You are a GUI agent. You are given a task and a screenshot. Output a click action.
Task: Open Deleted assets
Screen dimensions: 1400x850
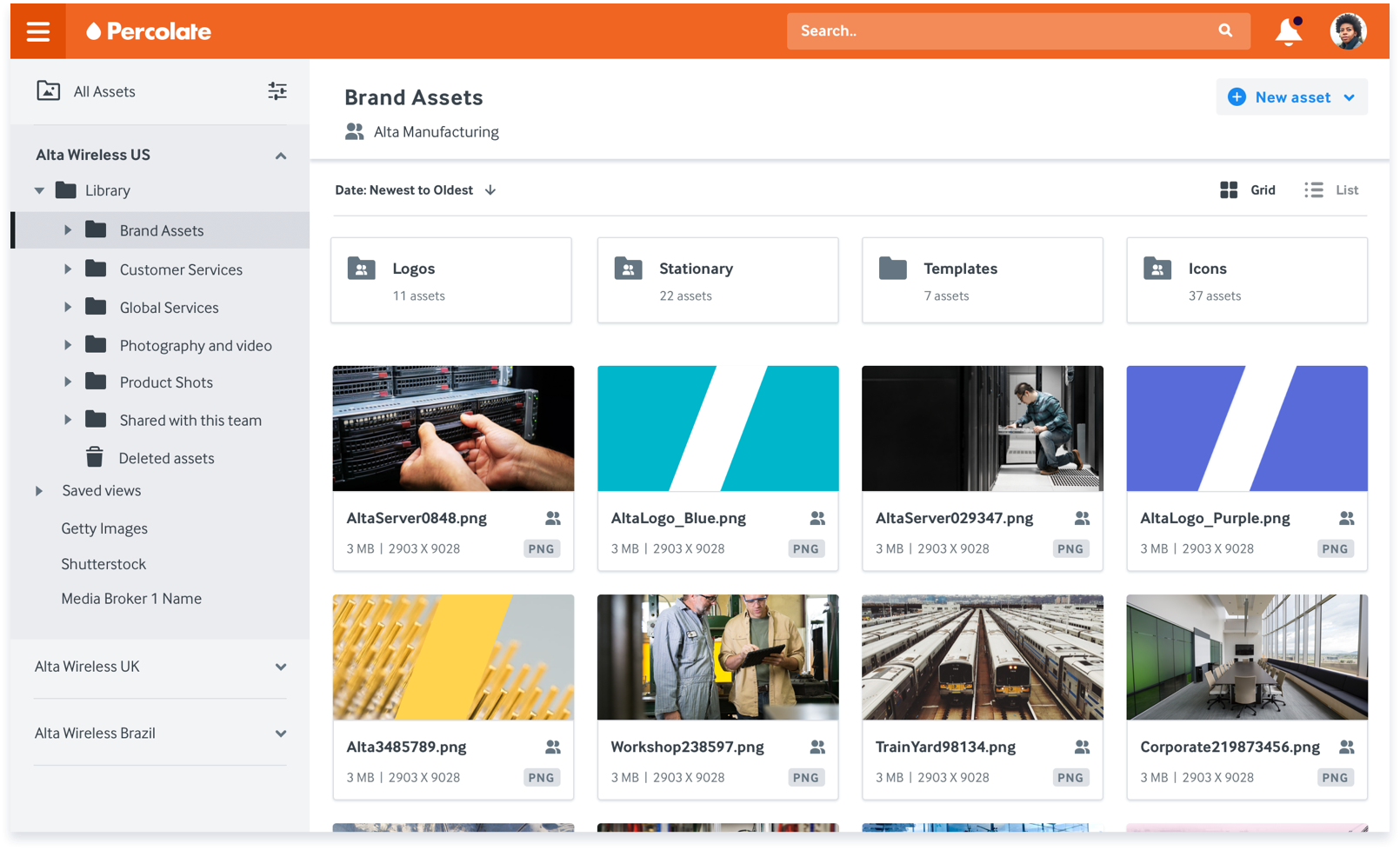click(x=166, y=458)
